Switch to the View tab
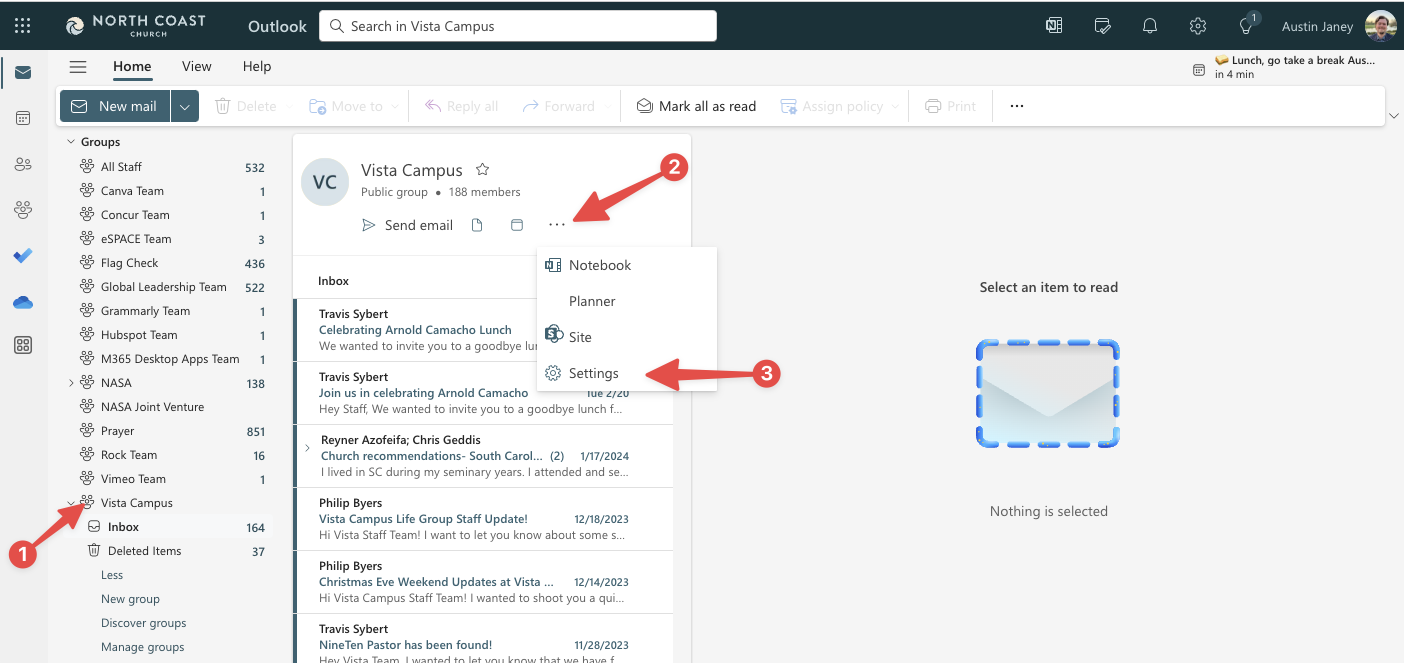This screenshot has width=1404, height=663. click(x=196, y=67)
